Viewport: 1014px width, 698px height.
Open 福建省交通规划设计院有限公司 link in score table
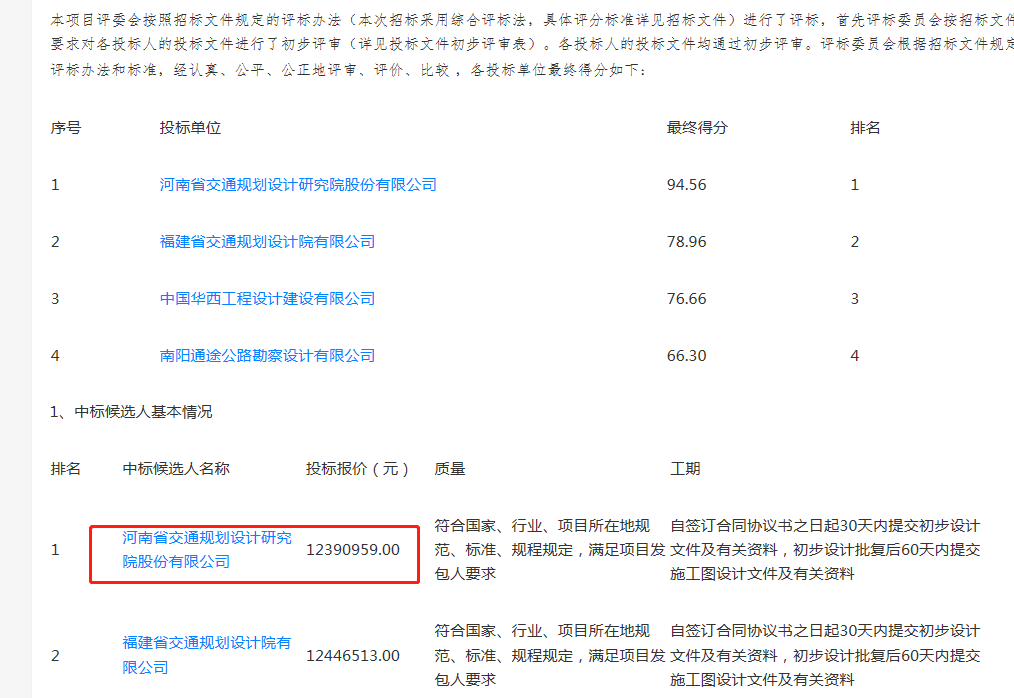(x=267, y=242)
